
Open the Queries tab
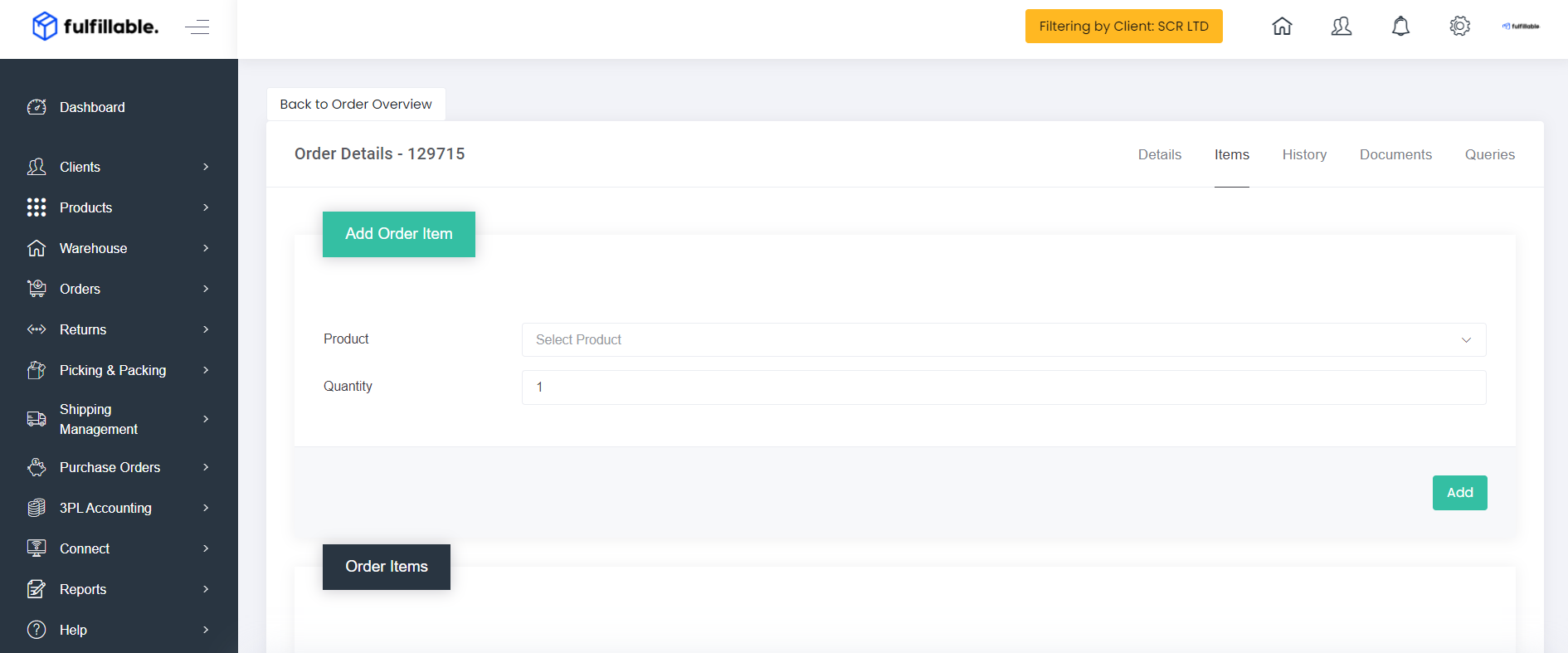1490,154
